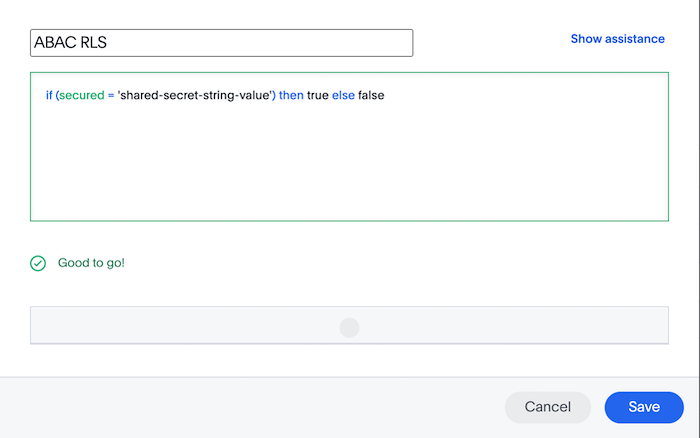The width and height of the screenshot is (700, 438).
Task: Select the green 'secured' column reference
Action: pyautogui.click(x=82, y=95)
